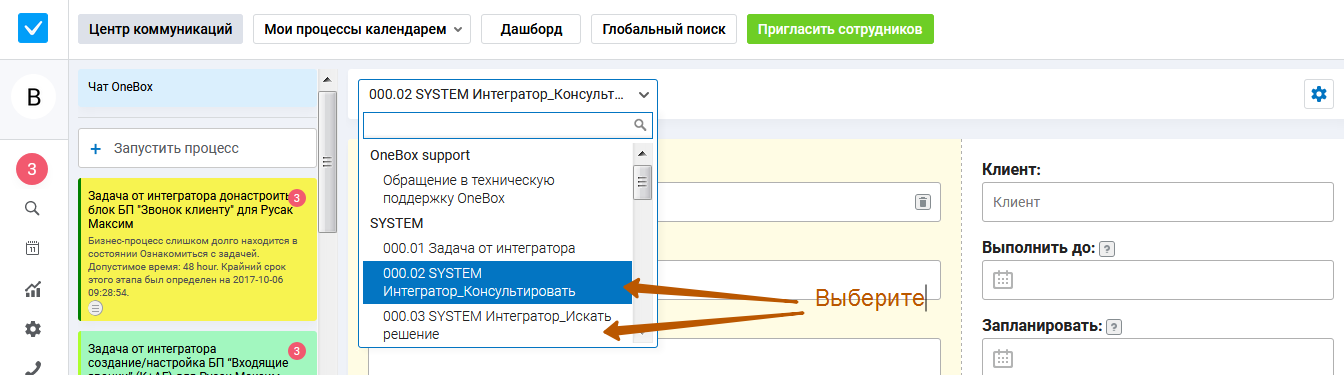Click up arrow of dropdown list scrollbar
The image size is (1344, 375).
tap(643, 153)
